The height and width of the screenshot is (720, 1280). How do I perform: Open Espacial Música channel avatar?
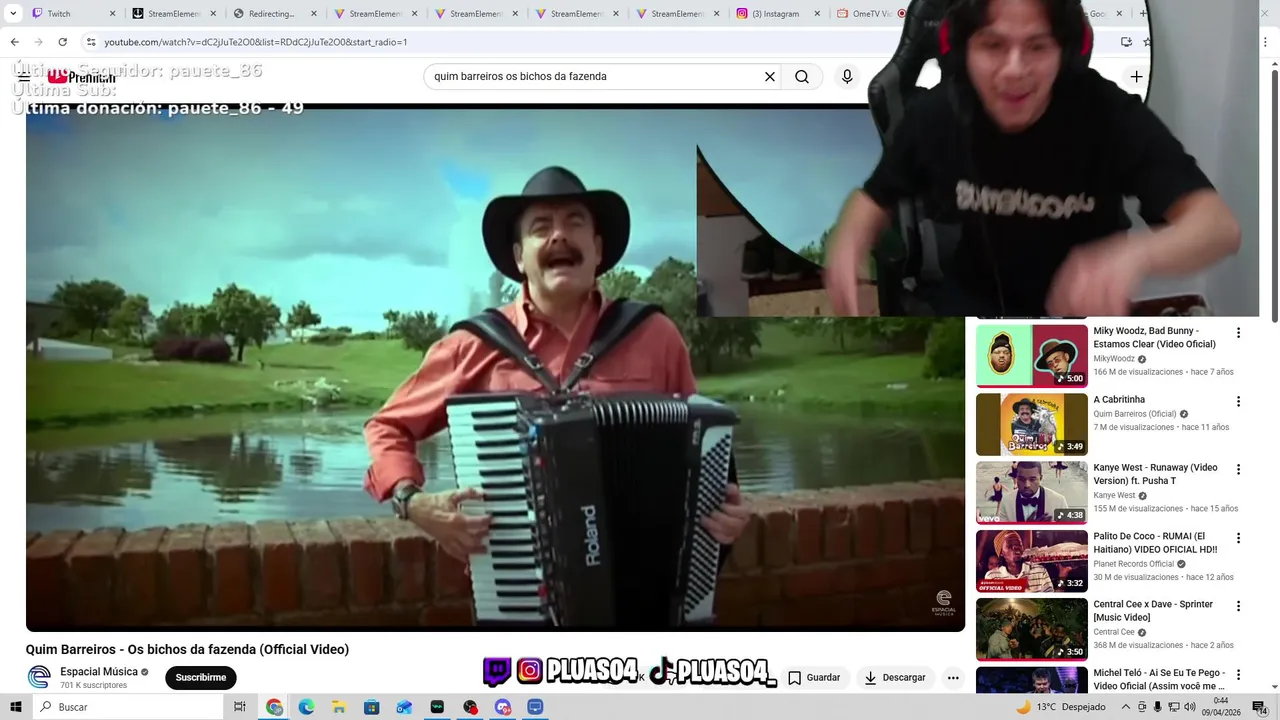pos(39,677)
